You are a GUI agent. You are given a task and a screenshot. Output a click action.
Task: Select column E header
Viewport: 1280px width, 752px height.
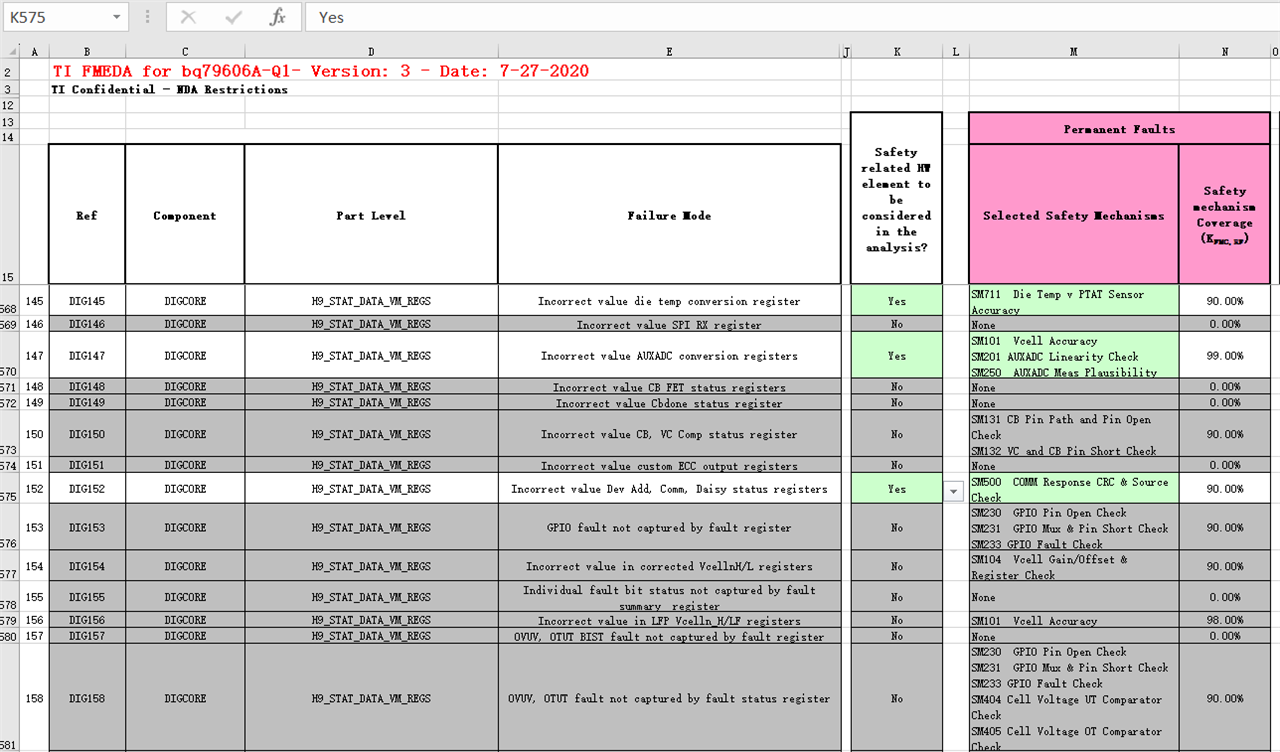pos(669,52)
